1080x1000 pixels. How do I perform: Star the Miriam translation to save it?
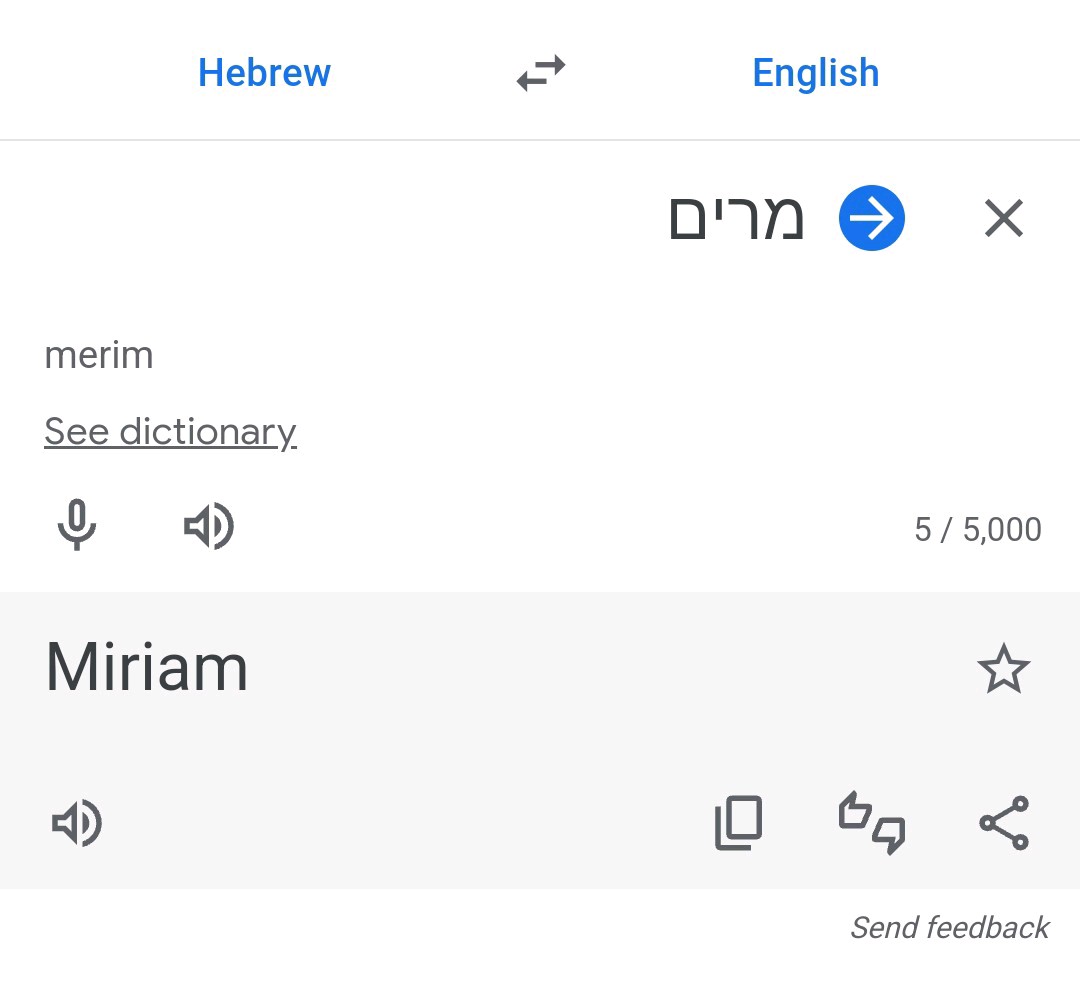tap(1002, 669)
